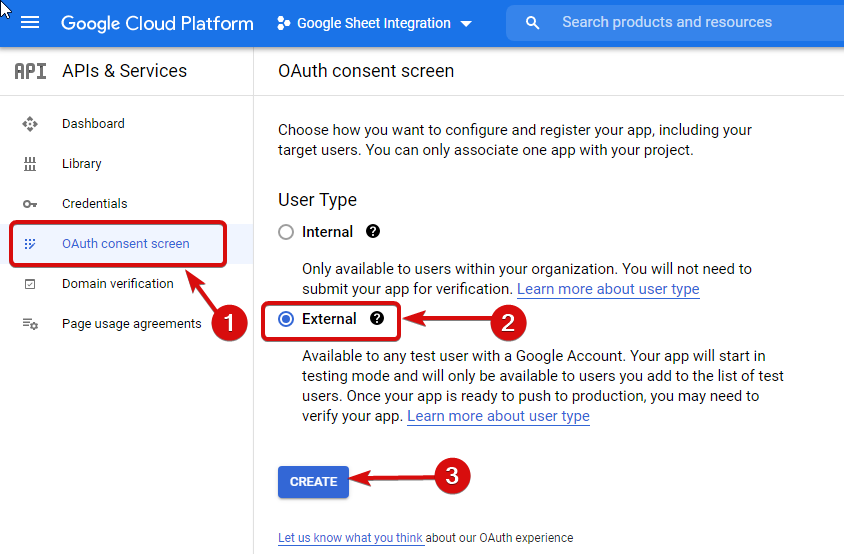
Task: Click the Page usage agreements icon
Action: click(x=30, y=324)
